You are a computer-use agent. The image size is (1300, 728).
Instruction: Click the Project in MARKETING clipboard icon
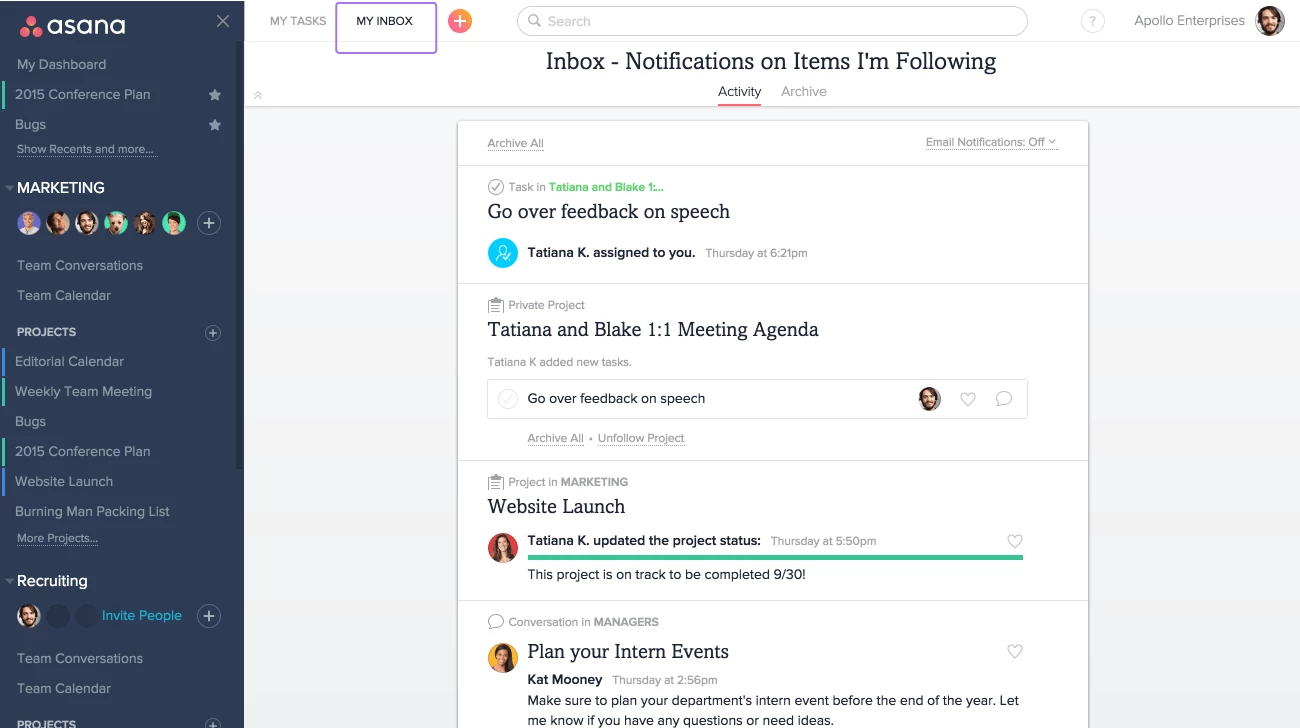coord(495,482)
